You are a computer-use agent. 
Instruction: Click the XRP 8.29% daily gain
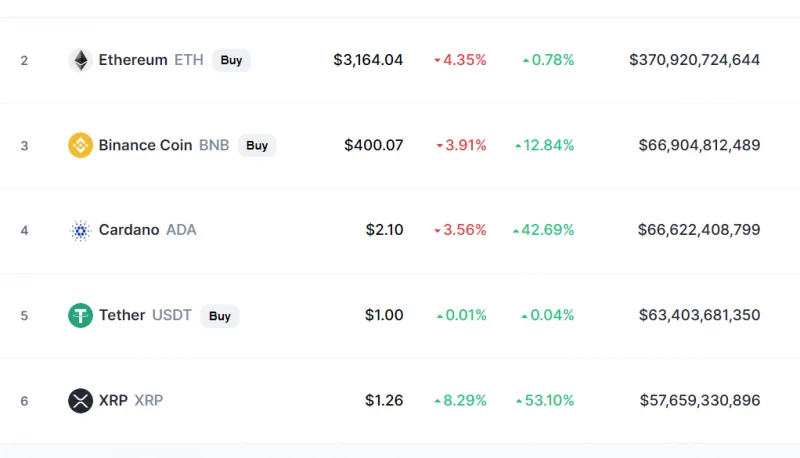click(x=460, y=400)
